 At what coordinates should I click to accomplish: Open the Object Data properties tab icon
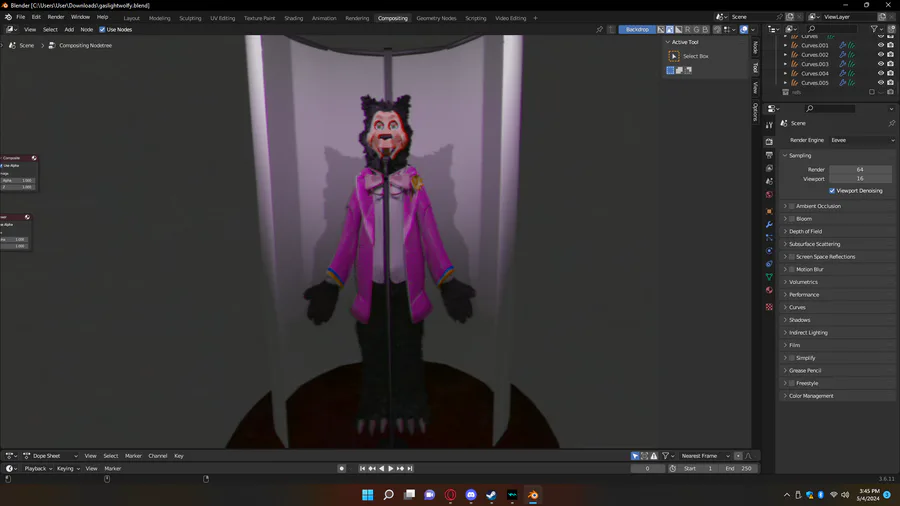(769, 277)
